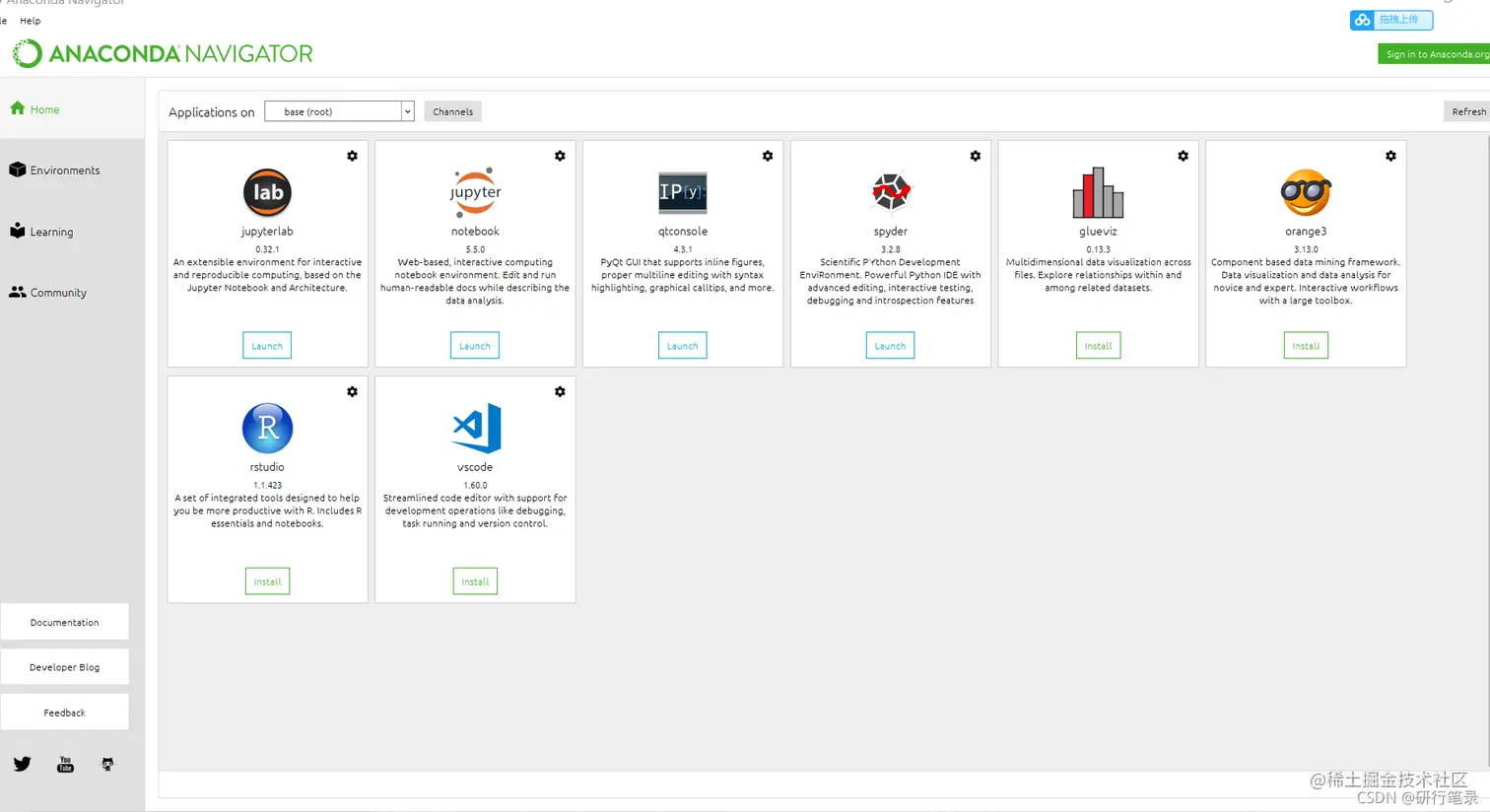Open the orange3 card settings gear
1490x812 pixels.
pyautogui.click(x=1391, y=156)
